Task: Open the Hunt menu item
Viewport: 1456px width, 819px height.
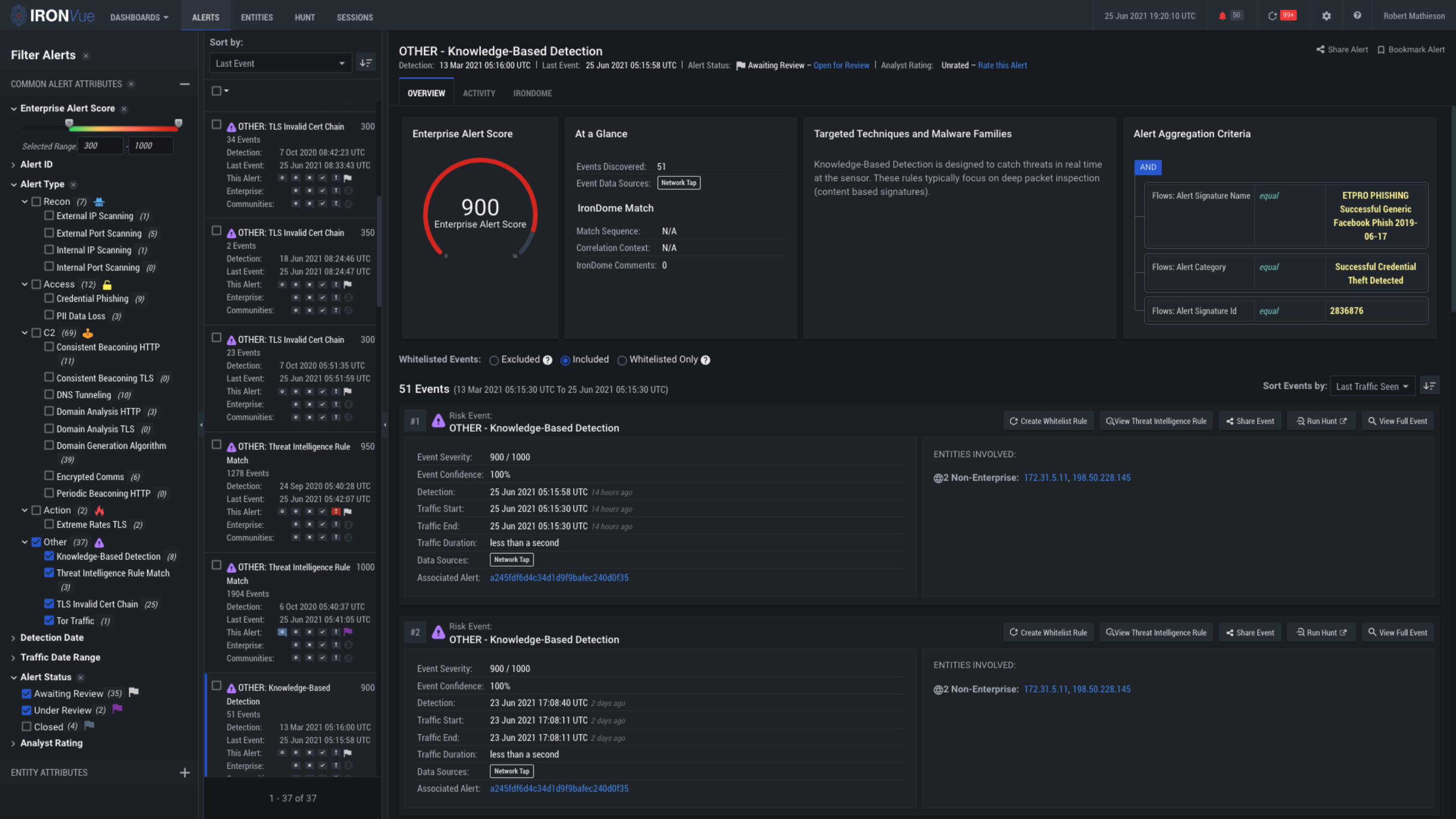Action: [305, 17]
